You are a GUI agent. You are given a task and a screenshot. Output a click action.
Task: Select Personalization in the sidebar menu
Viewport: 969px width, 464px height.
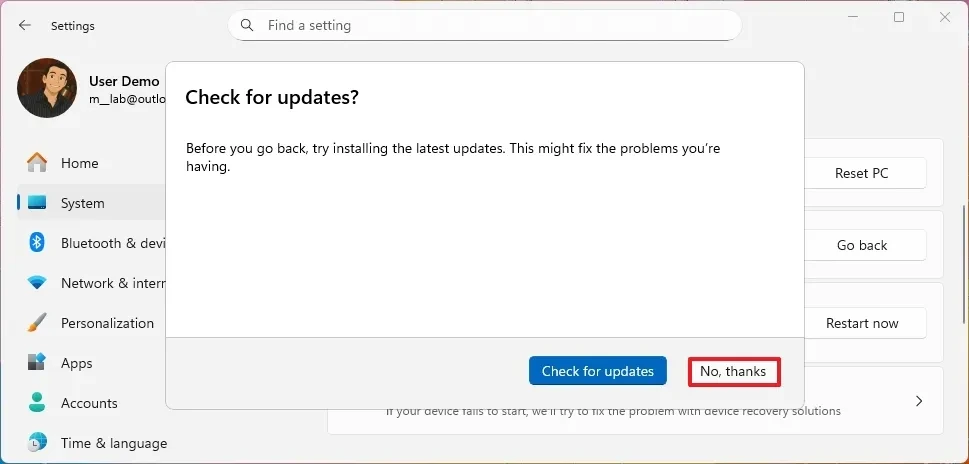pyautogui.click(x=107, y=323)
